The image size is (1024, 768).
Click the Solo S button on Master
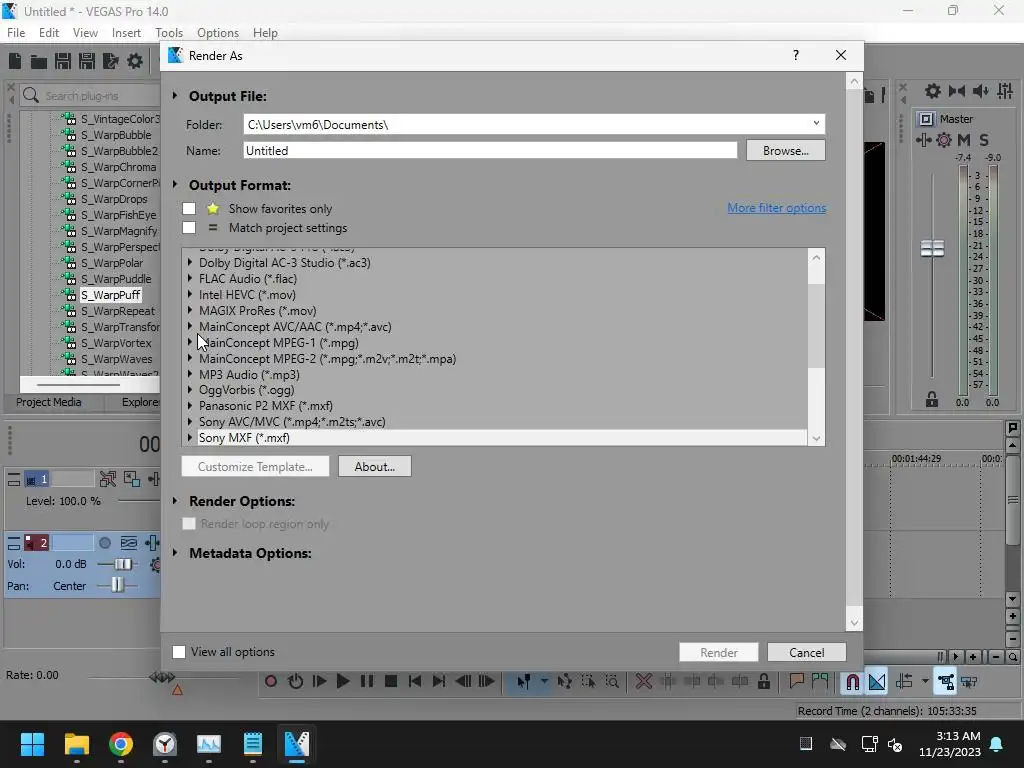(984, 140)
